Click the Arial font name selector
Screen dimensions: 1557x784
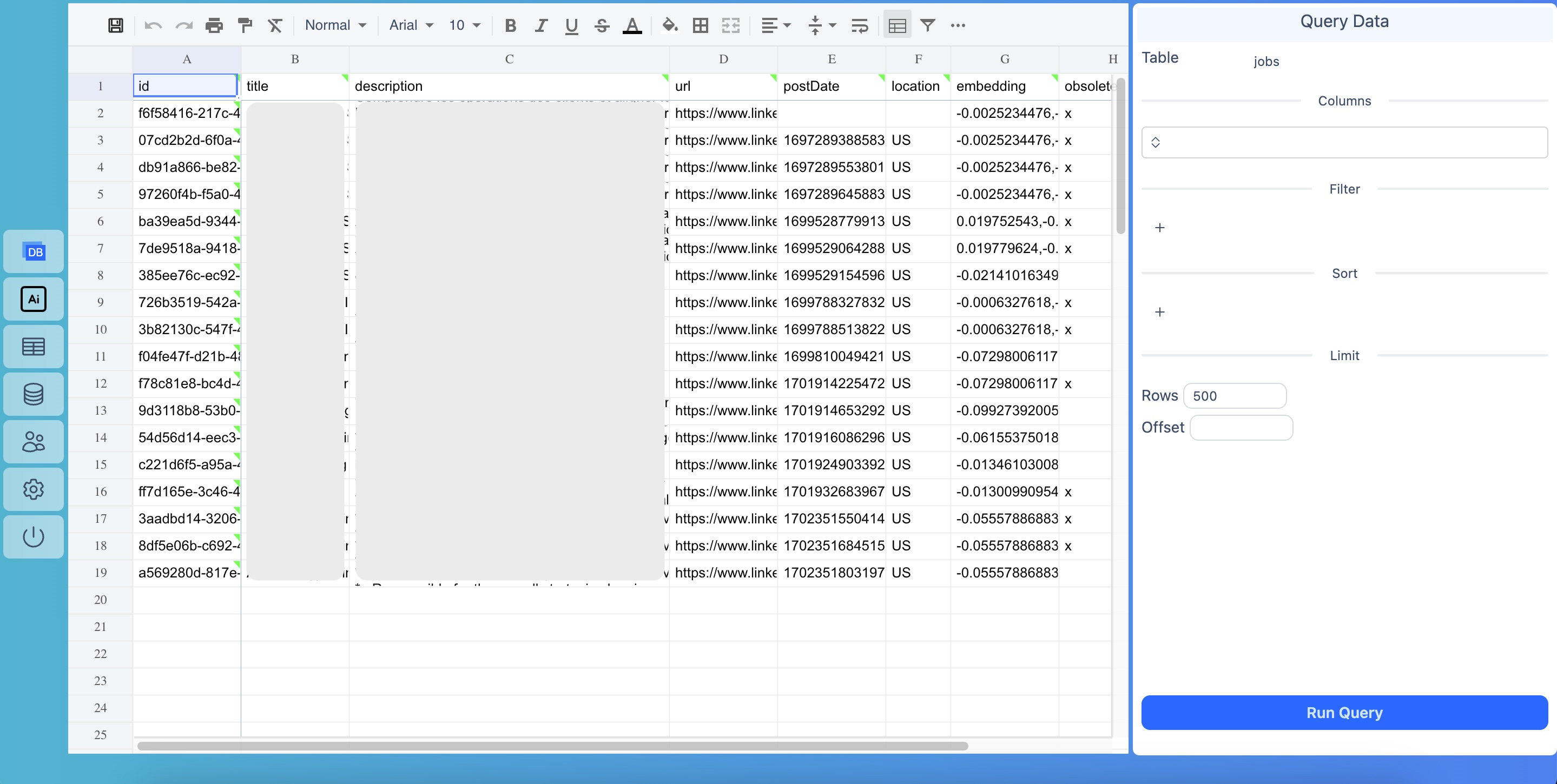pos(407,25)
